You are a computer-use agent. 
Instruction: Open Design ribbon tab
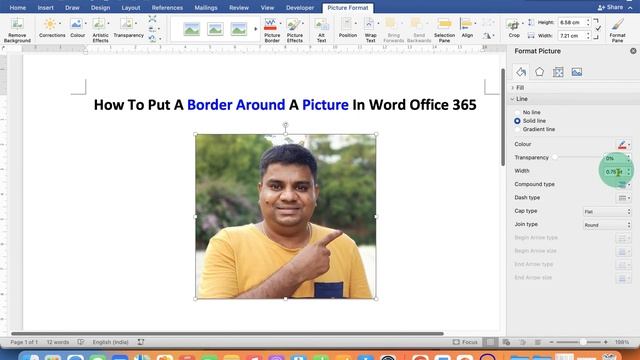tap(100, 8)
